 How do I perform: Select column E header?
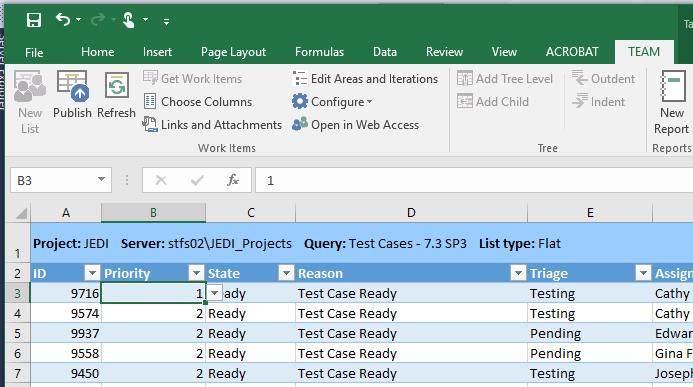click(590, 213)
